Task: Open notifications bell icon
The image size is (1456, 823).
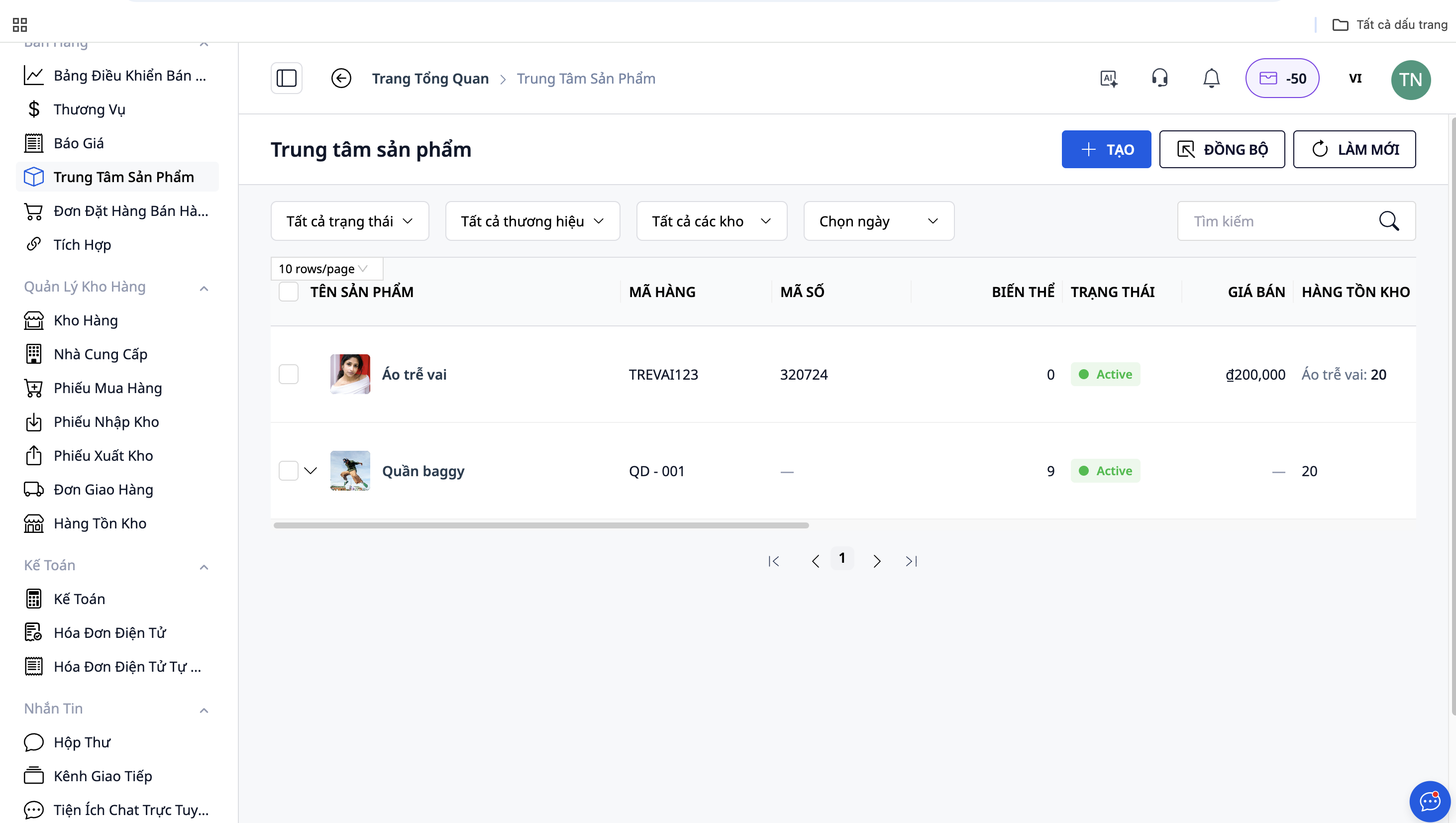Action: (x=1211, y=78)
